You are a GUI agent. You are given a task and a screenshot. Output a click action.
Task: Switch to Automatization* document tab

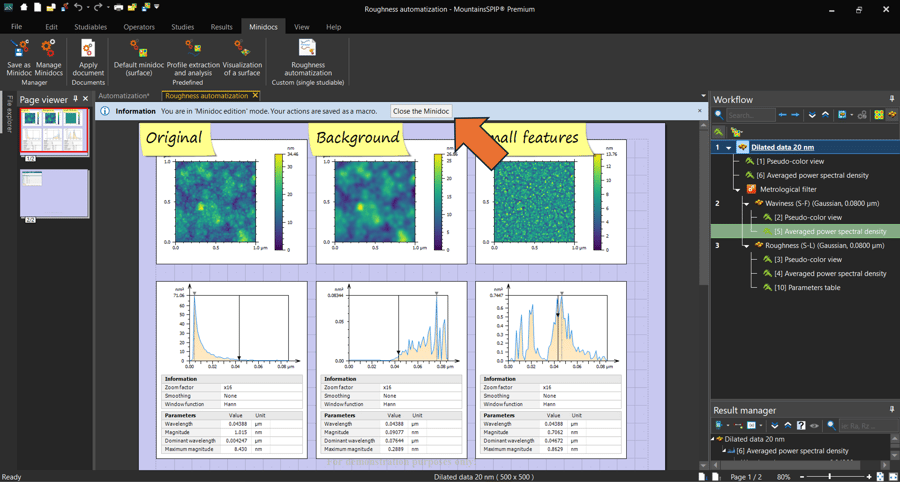(x=124, y=96)
